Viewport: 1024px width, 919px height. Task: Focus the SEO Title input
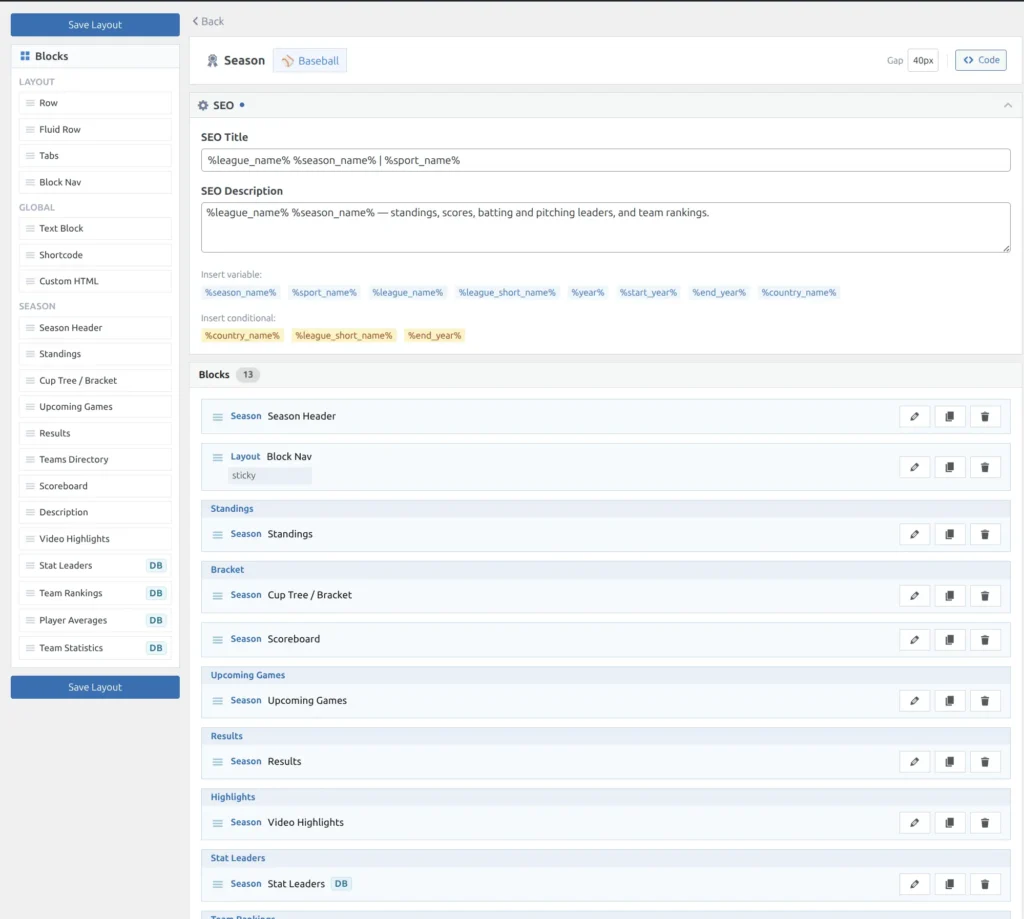(605, 160)
